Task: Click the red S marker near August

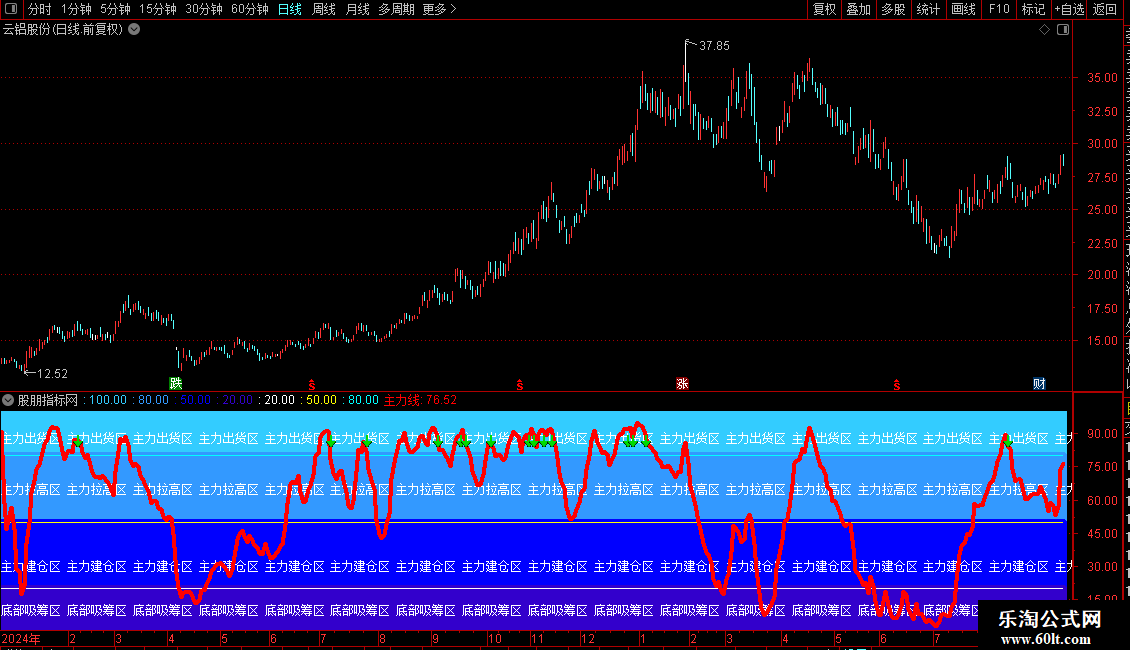Action: click(x=311, y=385)
